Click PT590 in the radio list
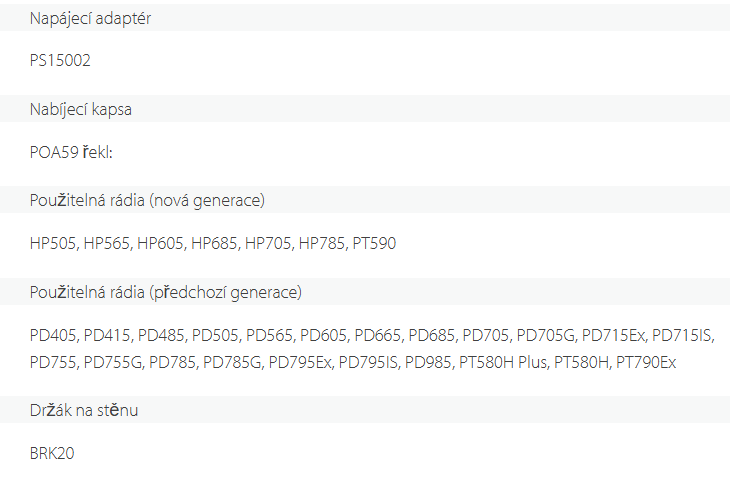 (374, 243)
